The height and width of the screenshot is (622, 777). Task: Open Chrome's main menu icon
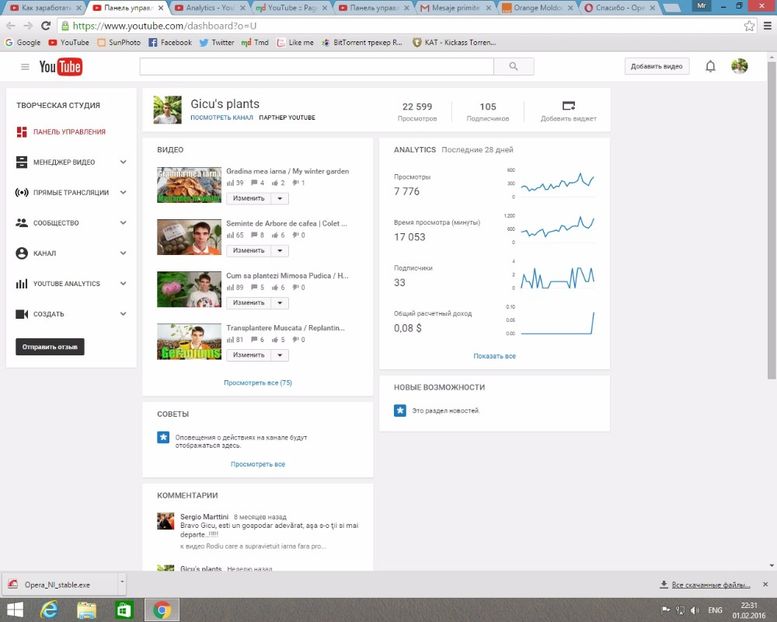767,26
